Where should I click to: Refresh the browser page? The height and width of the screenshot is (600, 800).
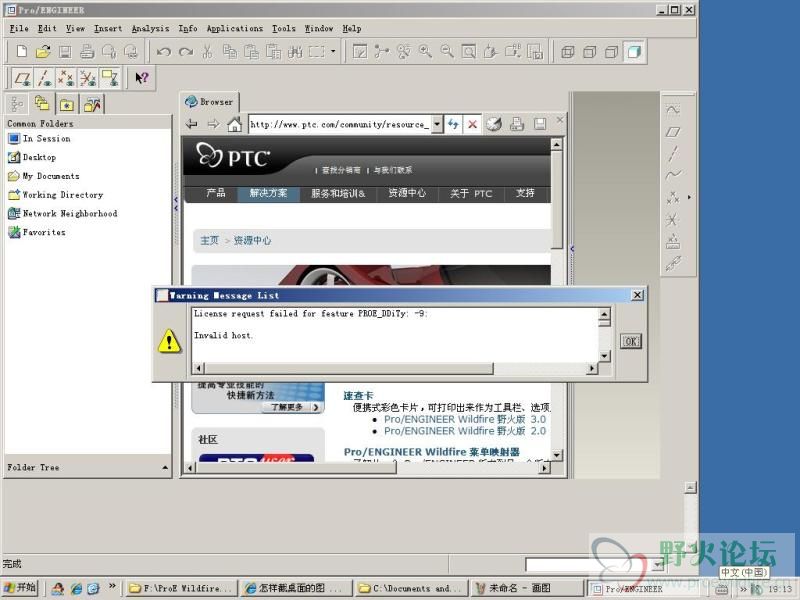coord(453,124)
